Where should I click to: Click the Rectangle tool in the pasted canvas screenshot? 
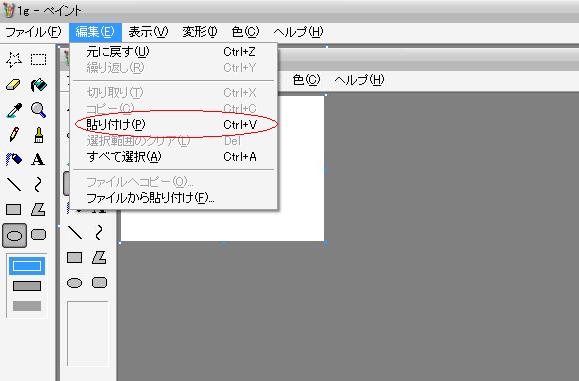click(75, 257)
